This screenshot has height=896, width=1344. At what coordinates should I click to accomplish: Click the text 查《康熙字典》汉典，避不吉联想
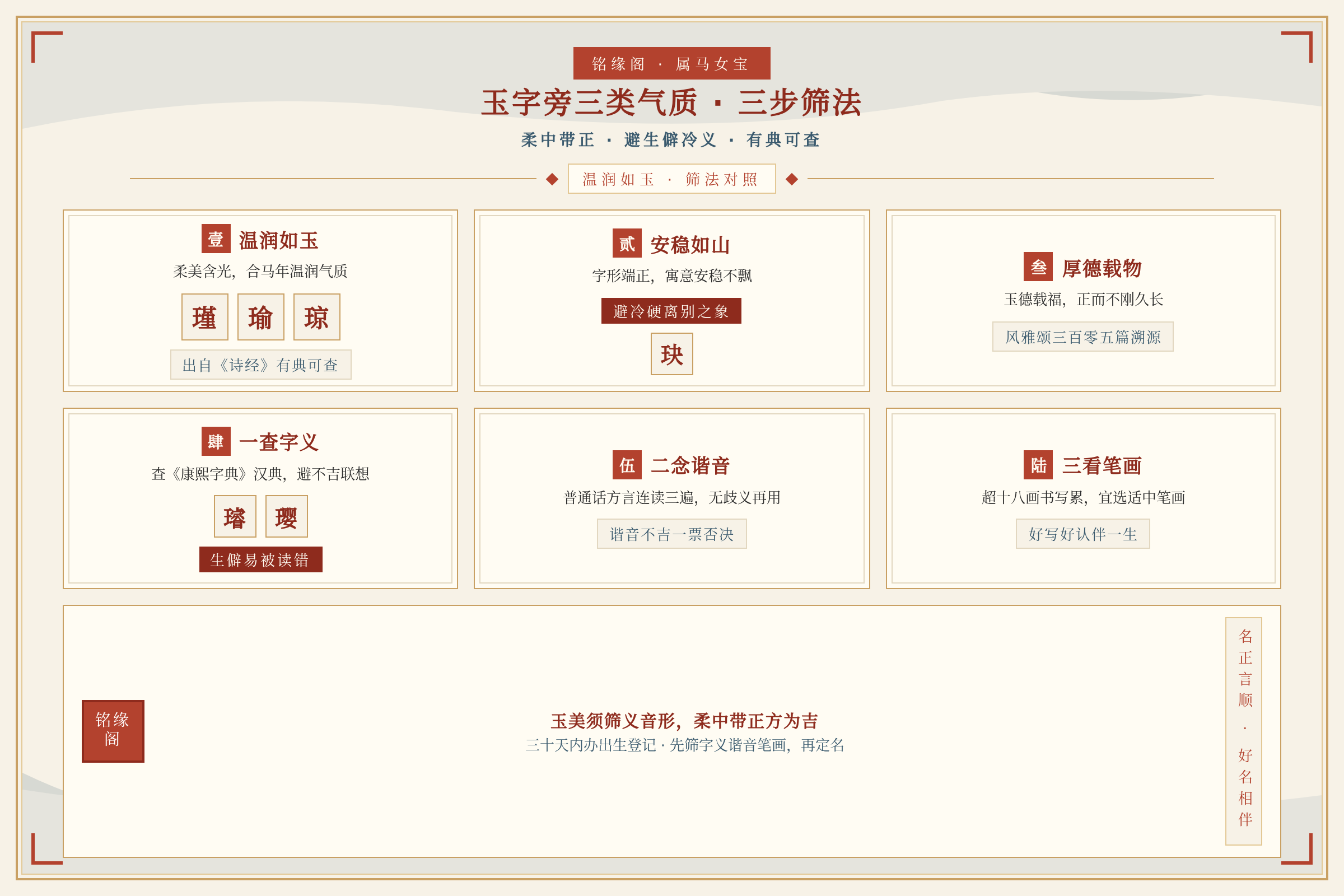coord(260,474)
